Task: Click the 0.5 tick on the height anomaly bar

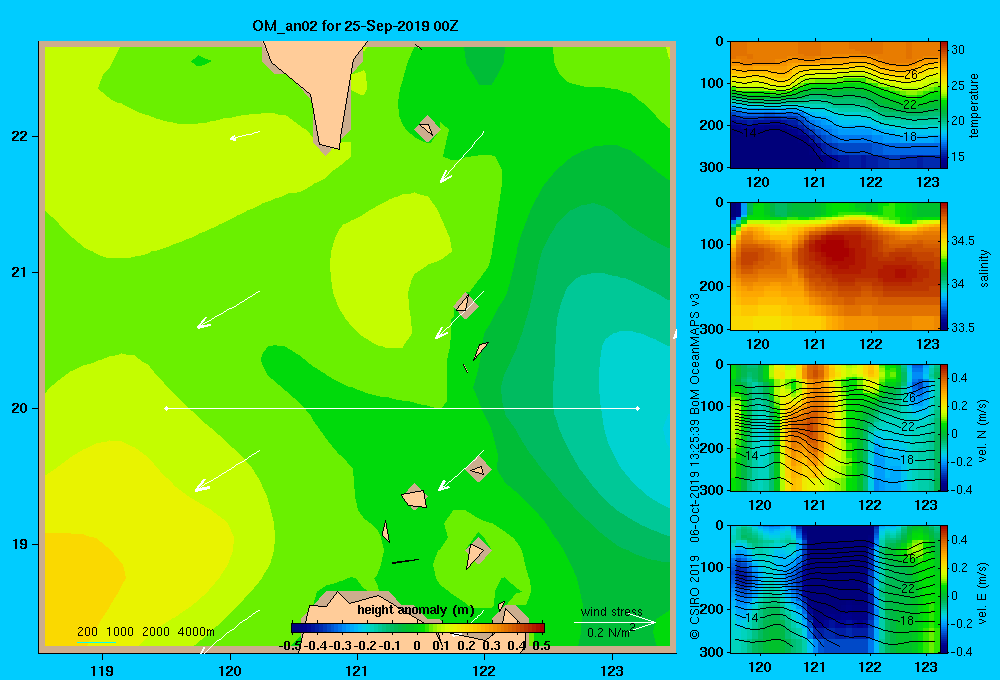Action: point(541,646)
